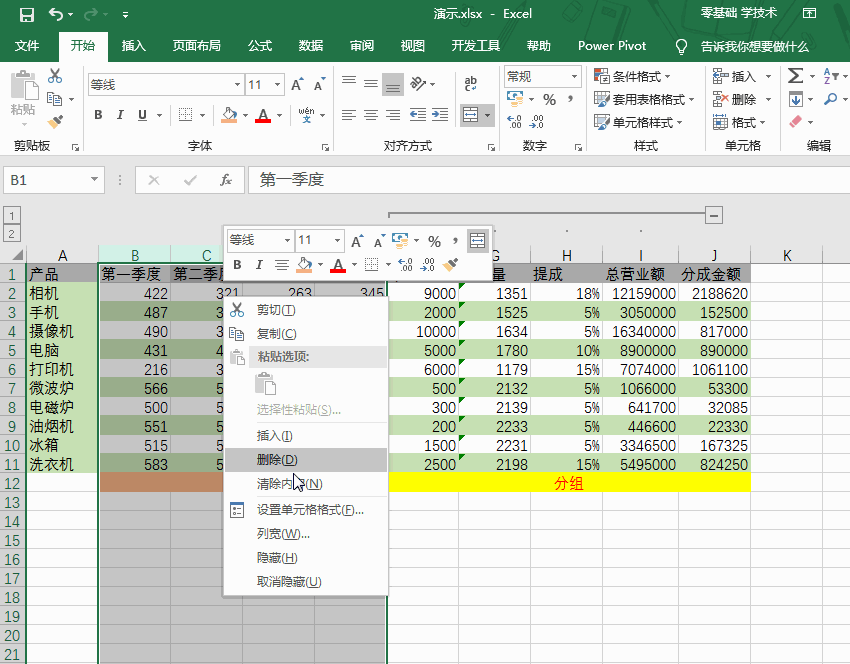Click the AutoSum sigma icon
Screen dimensions: 850x664
coord(795,76)
